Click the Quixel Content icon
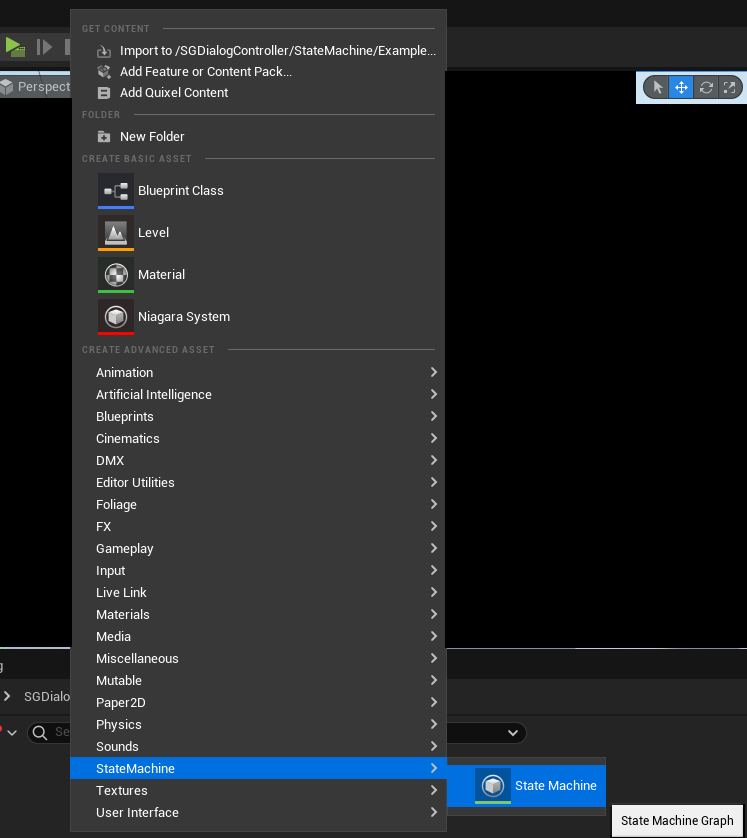 click(104, 93)
